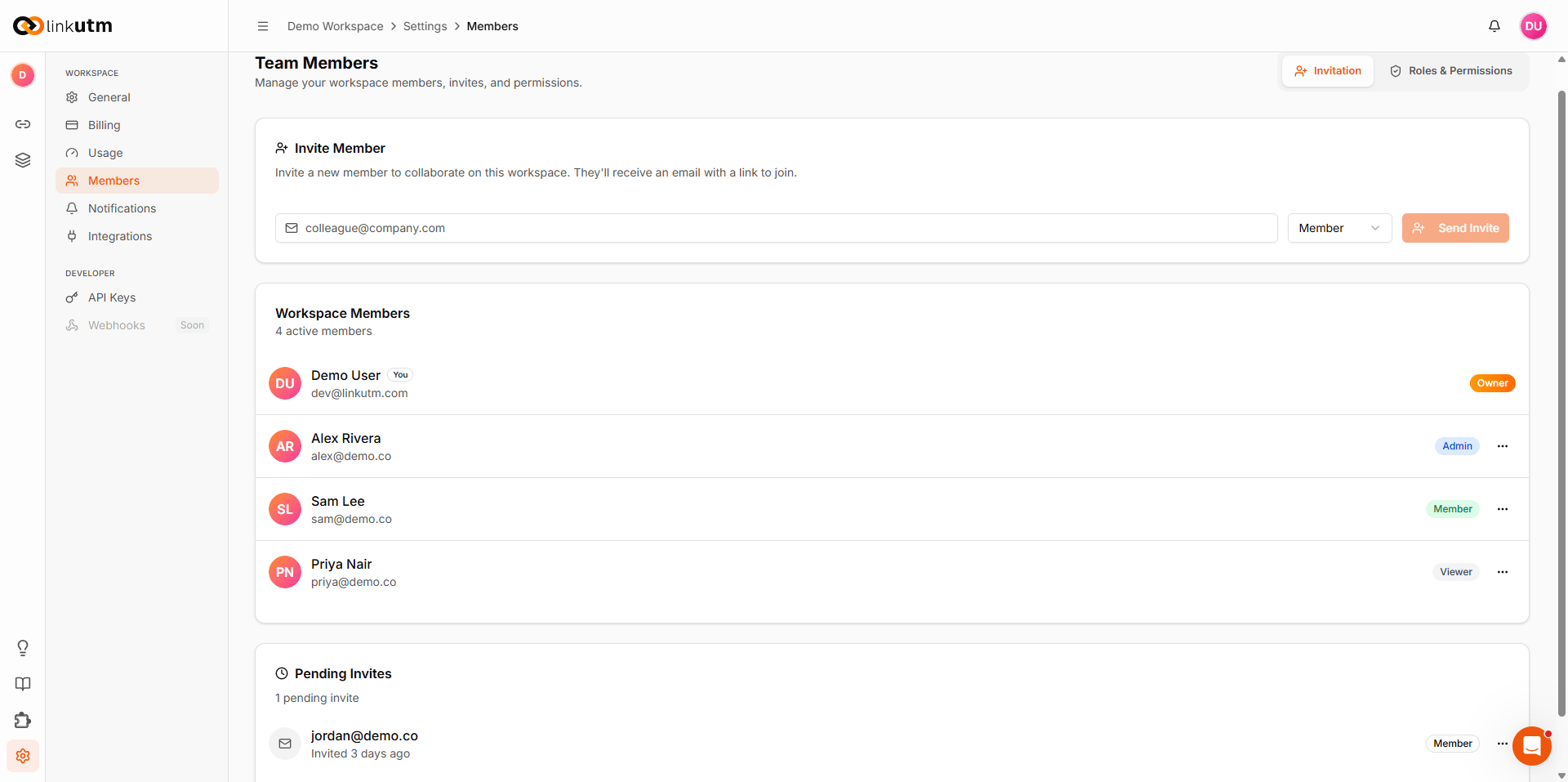Go to Settings breadcrumb

[425, 26]
